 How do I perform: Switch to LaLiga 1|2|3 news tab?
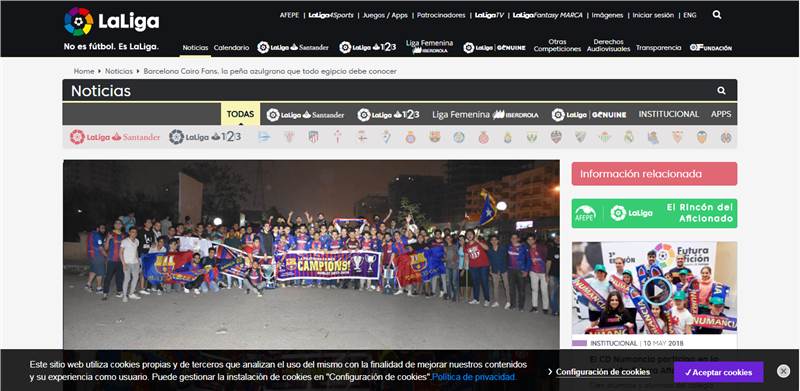pyautogui.click(x=388, y=114)
